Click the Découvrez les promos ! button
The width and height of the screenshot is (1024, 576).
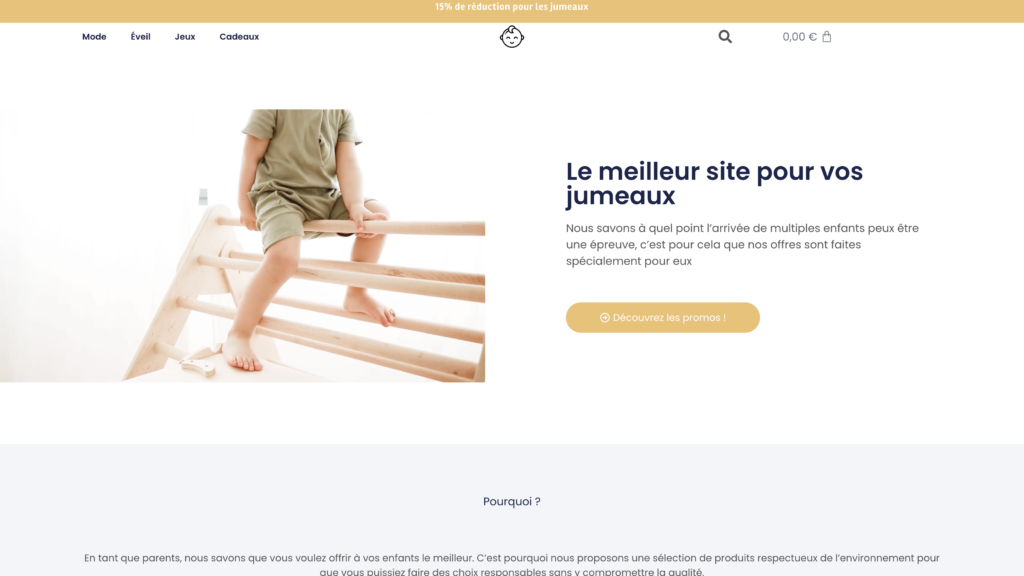click(x=662, y=317)
